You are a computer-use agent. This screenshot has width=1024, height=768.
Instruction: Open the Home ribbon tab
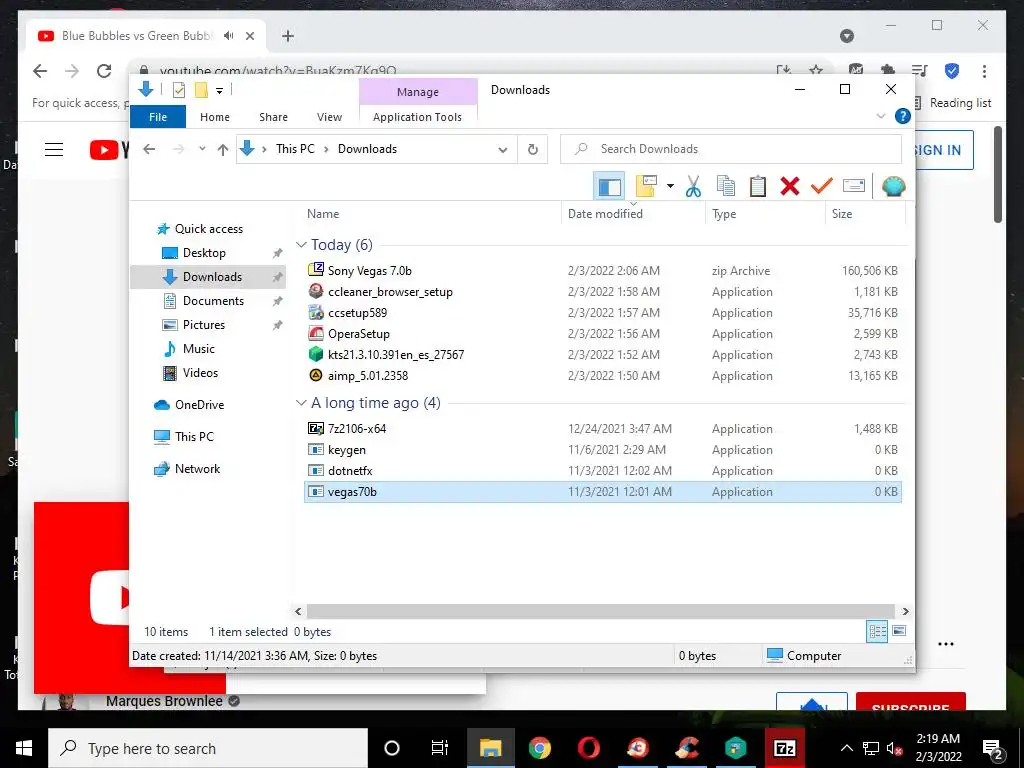click(x=215, y=117)
